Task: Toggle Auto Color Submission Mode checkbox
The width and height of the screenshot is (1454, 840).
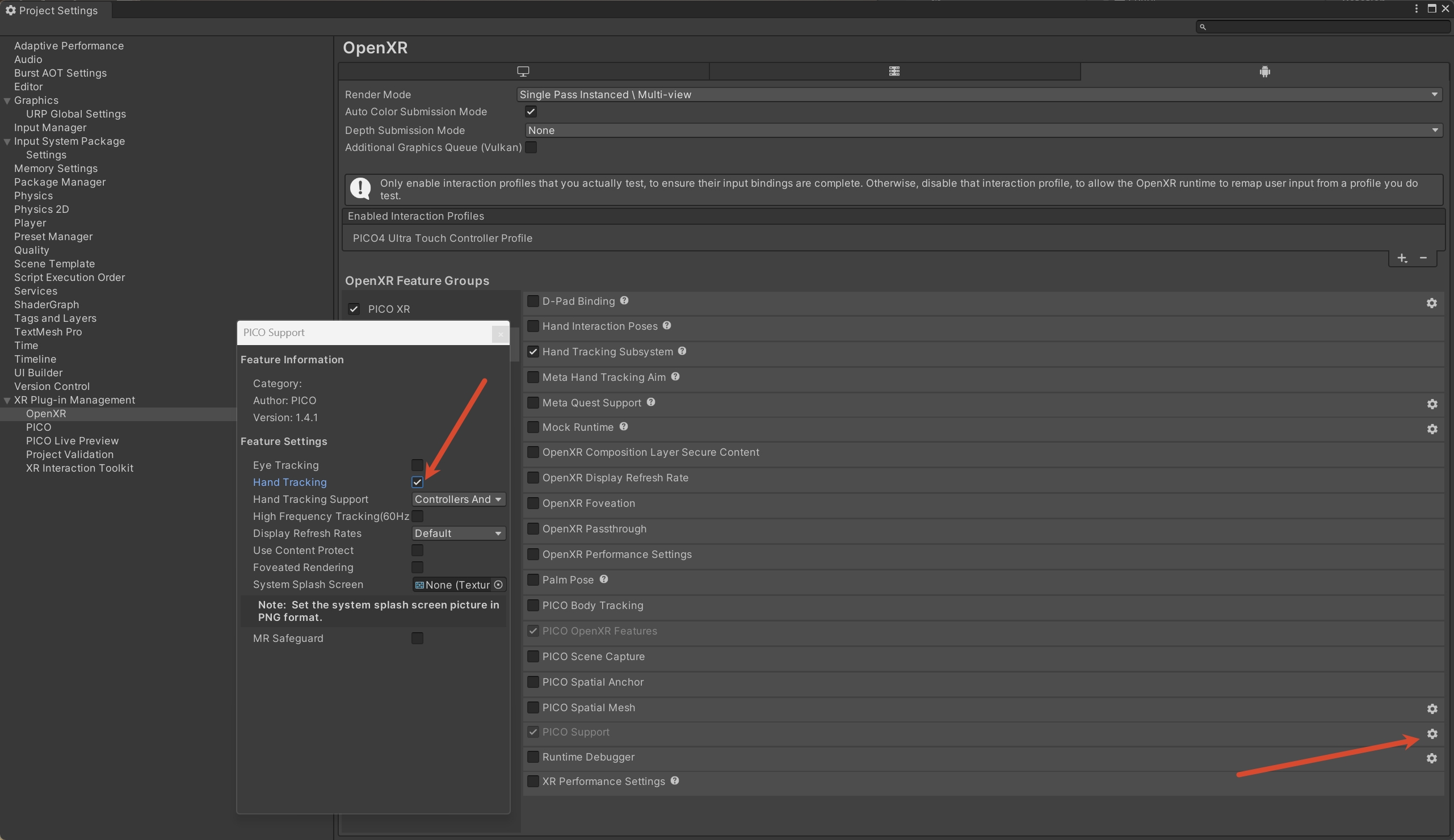Action: tap(531, 111)
